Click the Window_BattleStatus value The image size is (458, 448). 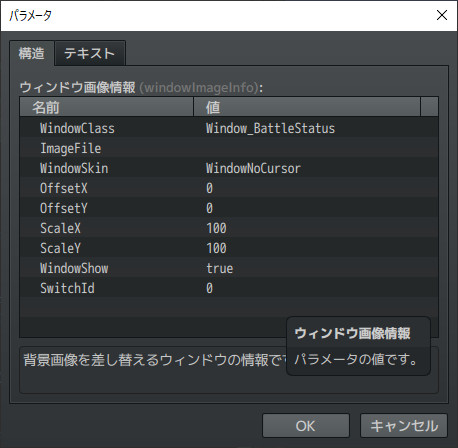[270, 128]
